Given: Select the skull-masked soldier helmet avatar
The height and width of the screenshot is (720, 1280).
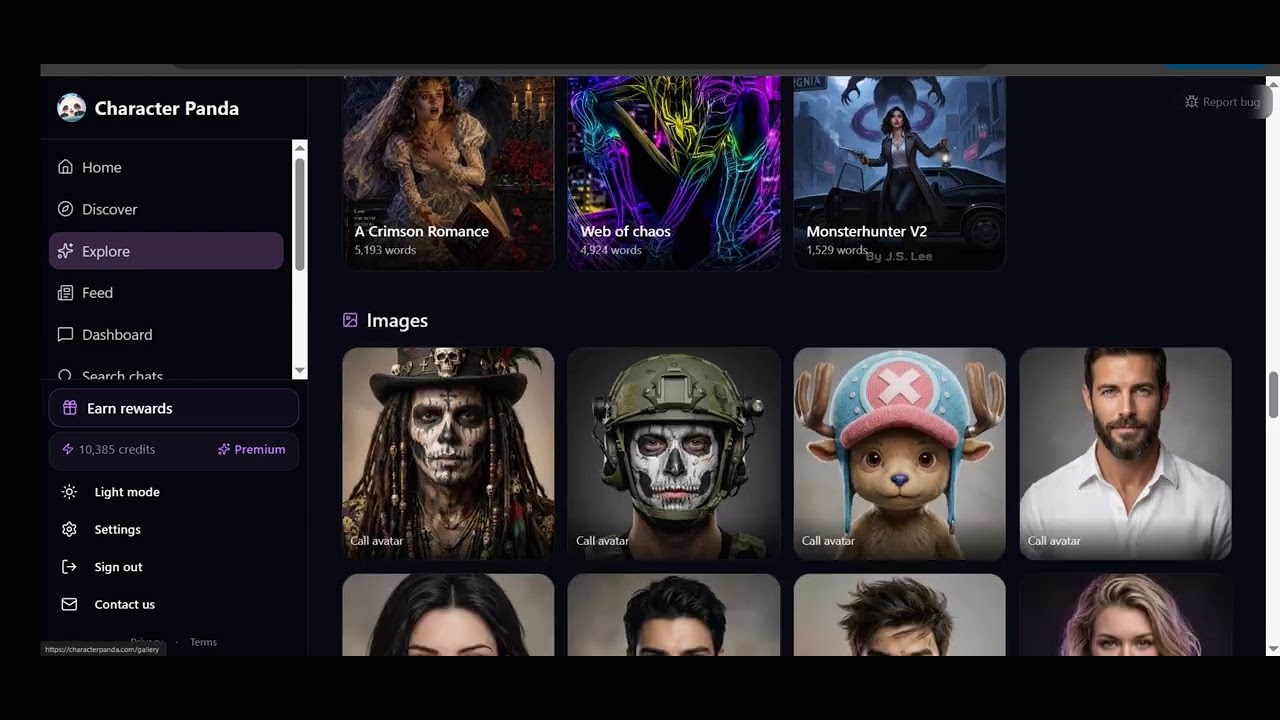Looking at the screenshot, I should tap(674, 454).
